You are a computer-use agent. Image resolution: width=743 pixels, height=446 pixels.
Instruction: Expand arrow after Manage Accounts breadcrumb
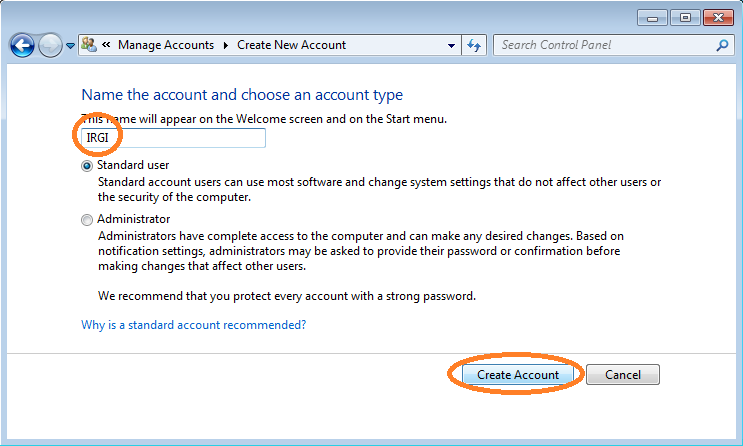click(226, 46)
